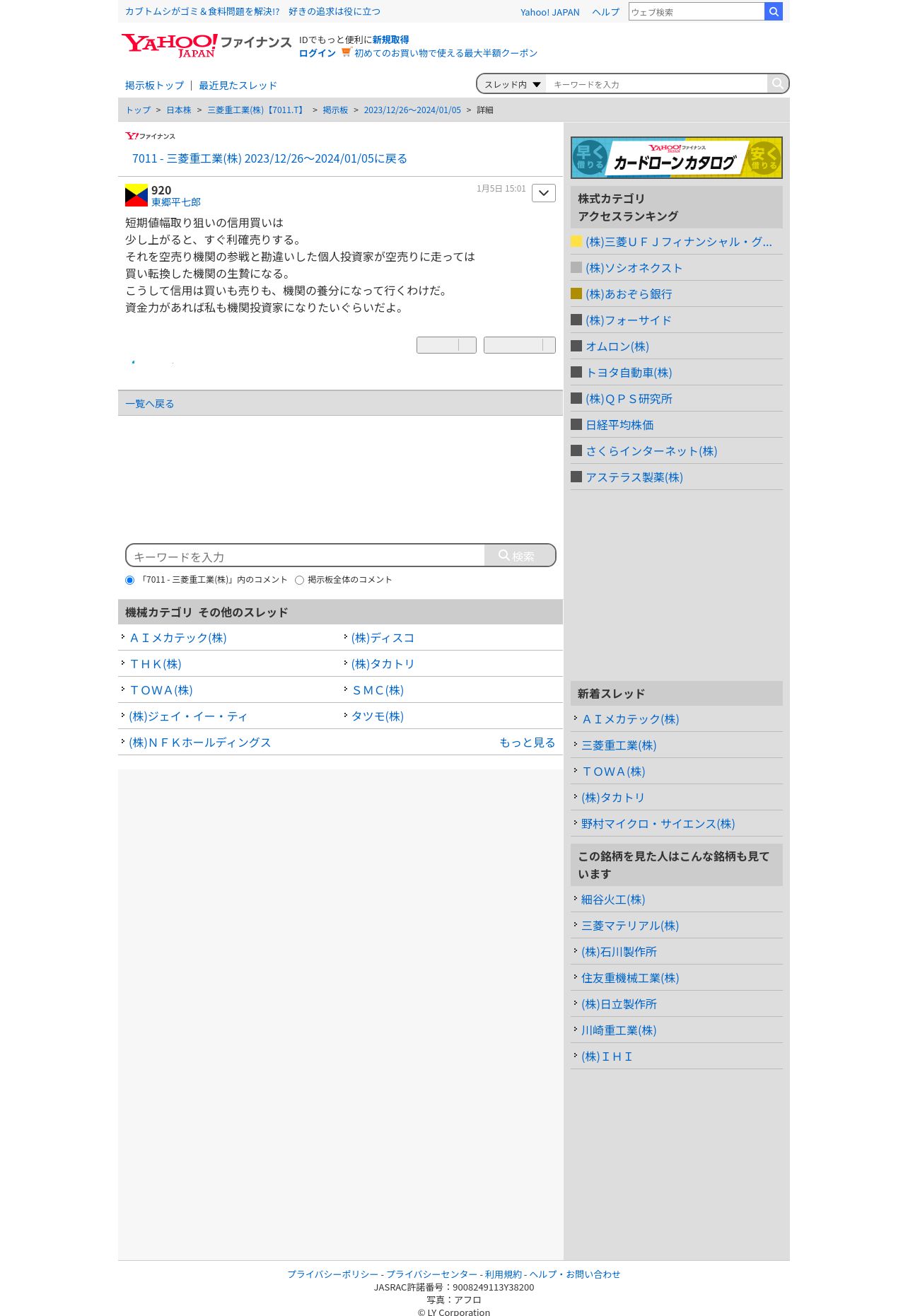Expand the post 920 options chevron menu
The width and height of the screenshot is (908, 1316).
(544, 193)
